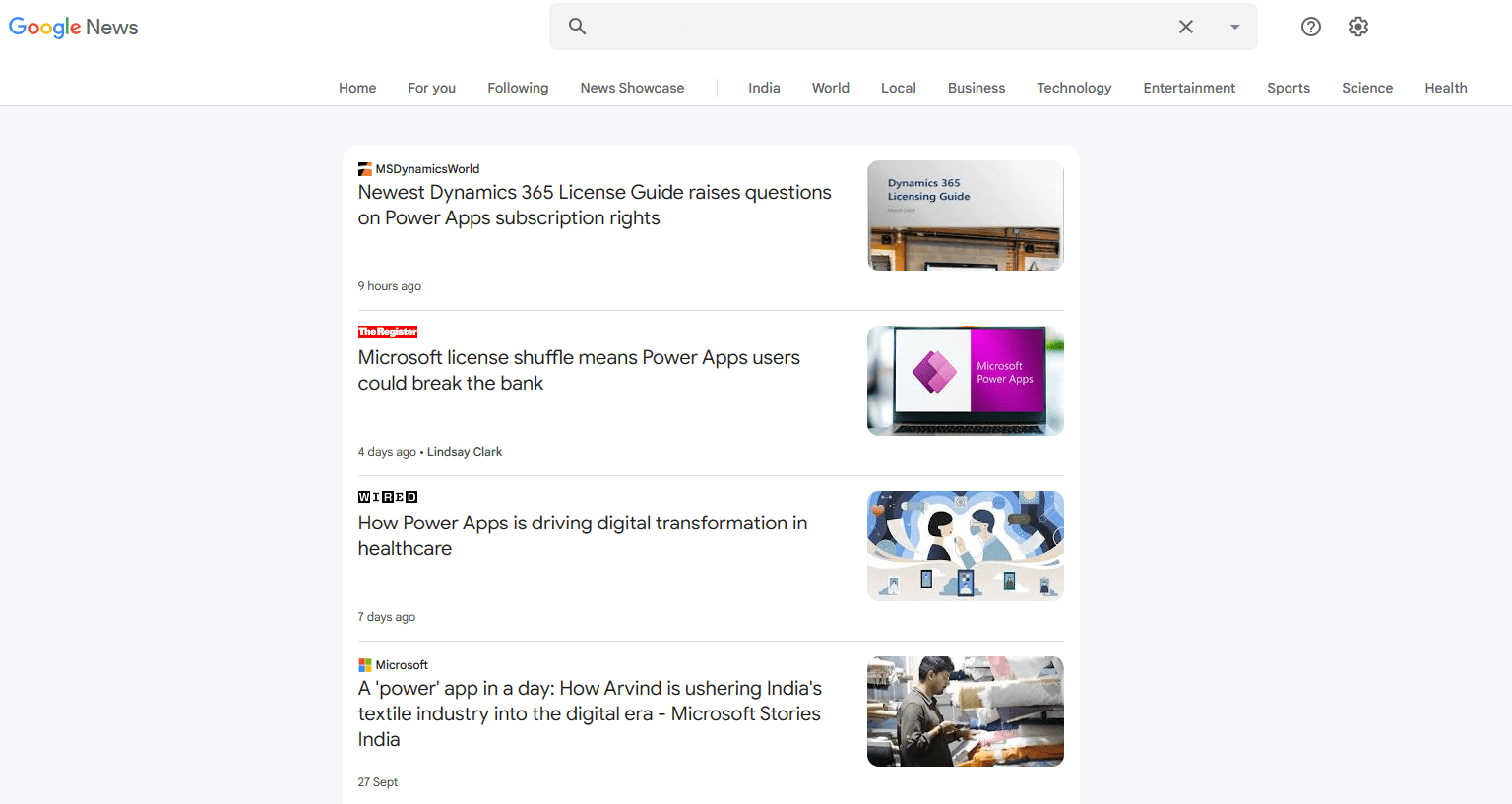Image resolution: width=1512 pixels, height=804 pixels.
Task: Open the Settings gear
Action: (1358, 27)
